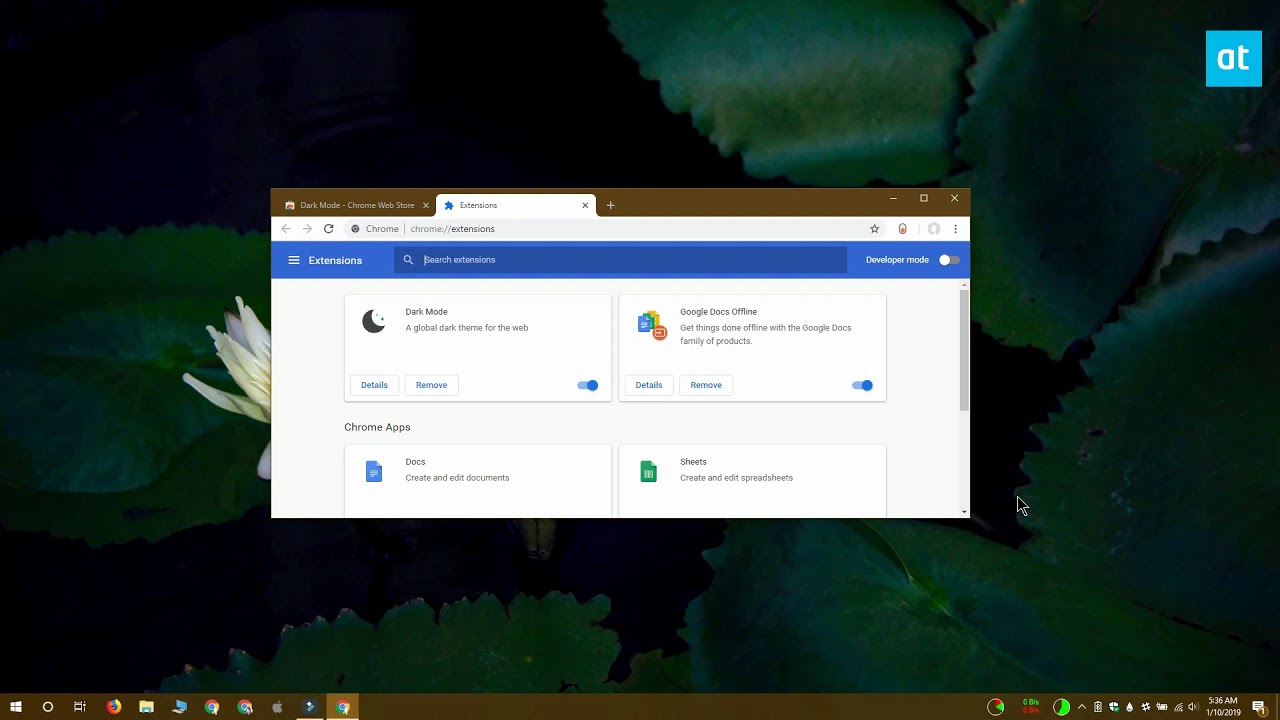Open Cortana search circle on the taskbar

[47, 707]
